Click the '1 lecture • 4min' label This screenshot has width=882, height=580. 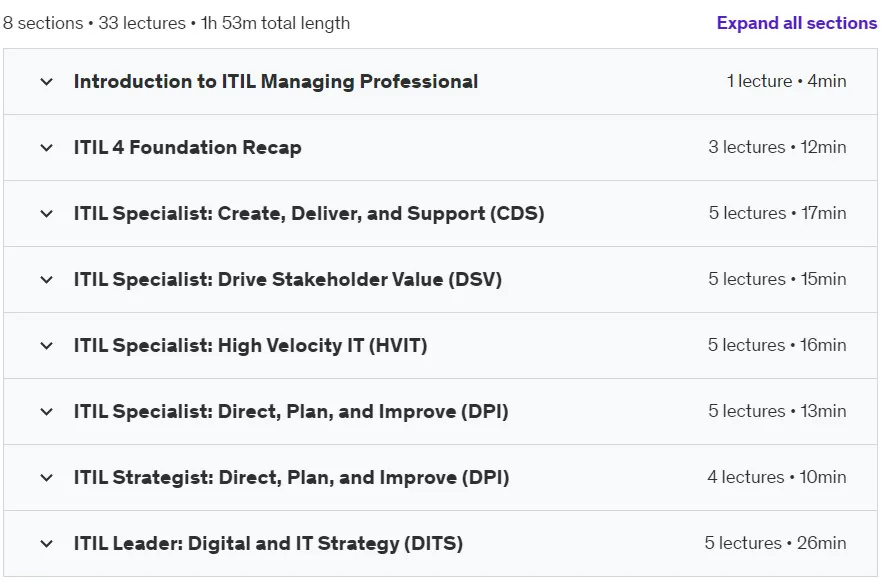click(x=786, y=81)
